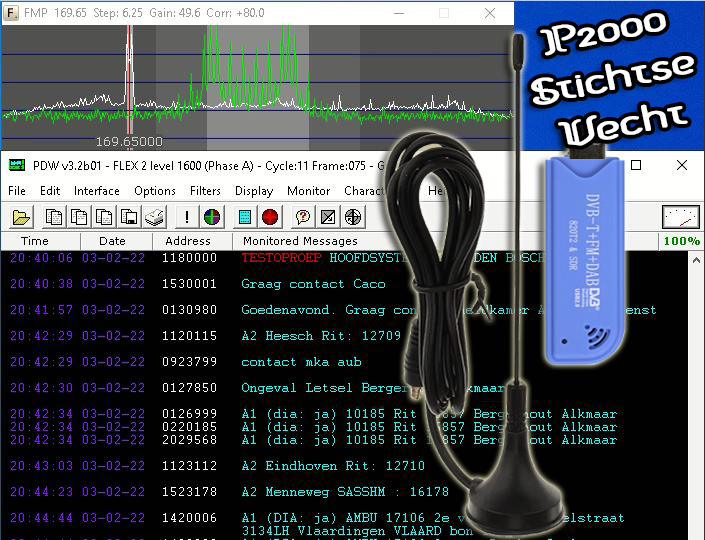Open the Monitor menu
Viewport: 705px width, 540px height.
(x=308, y=191)
